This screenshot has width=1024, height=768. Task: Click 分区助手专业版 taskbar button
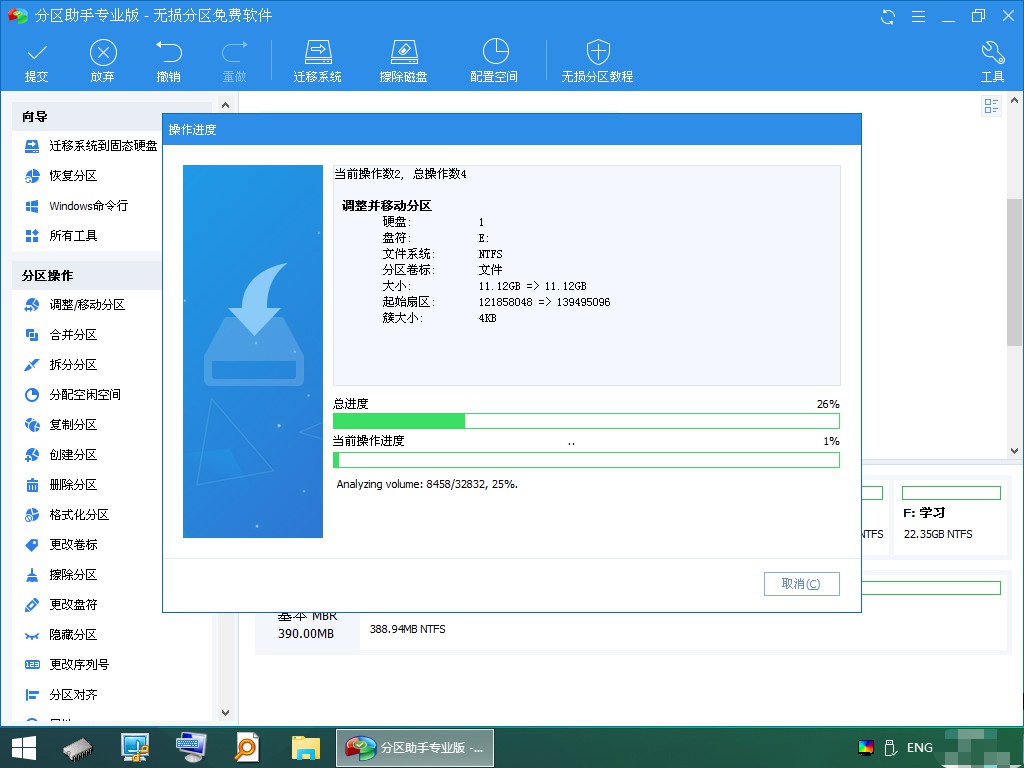tap(415, 748)
